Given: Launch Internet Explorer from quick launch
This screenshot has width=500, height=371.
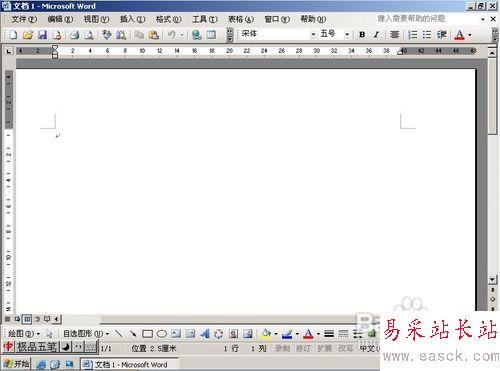Looking at the screenshot, I should point(41,364).
